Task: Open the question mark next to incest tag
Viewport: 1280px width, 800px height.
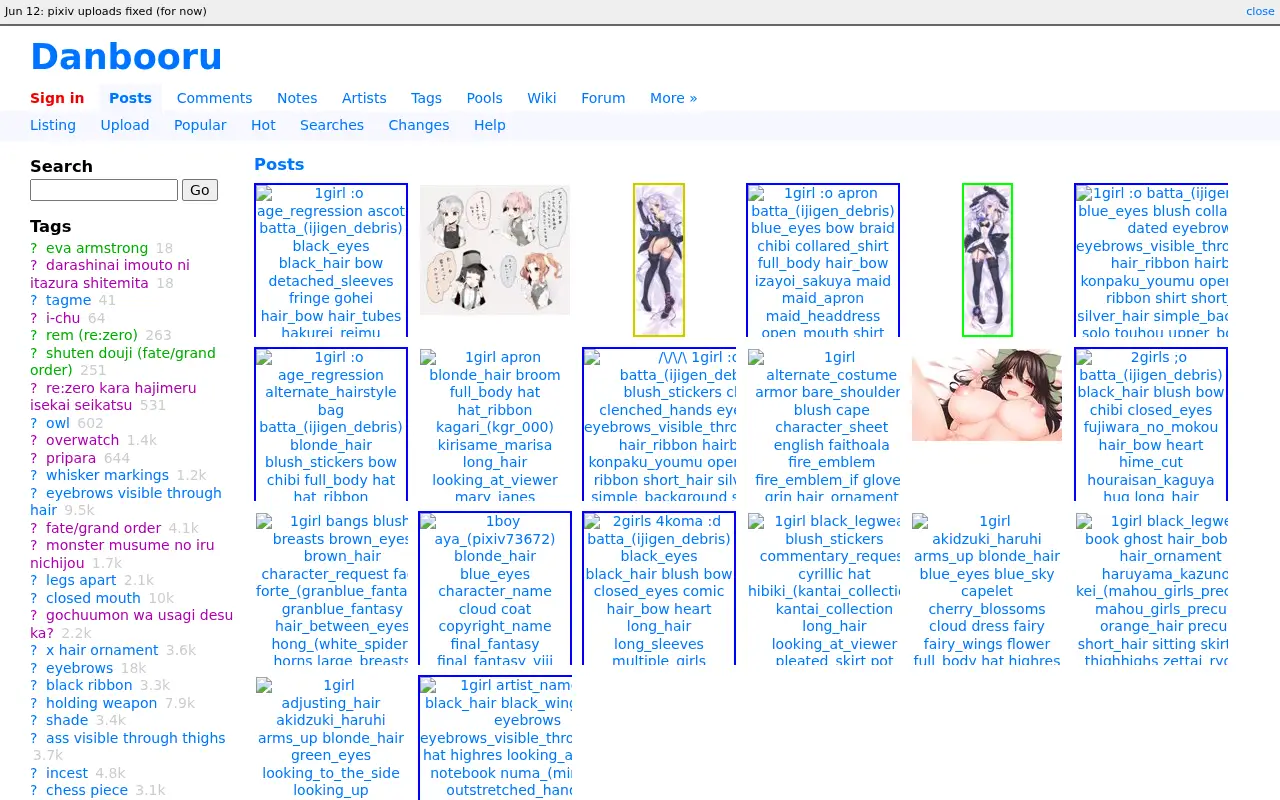Action: click(34, 773)
